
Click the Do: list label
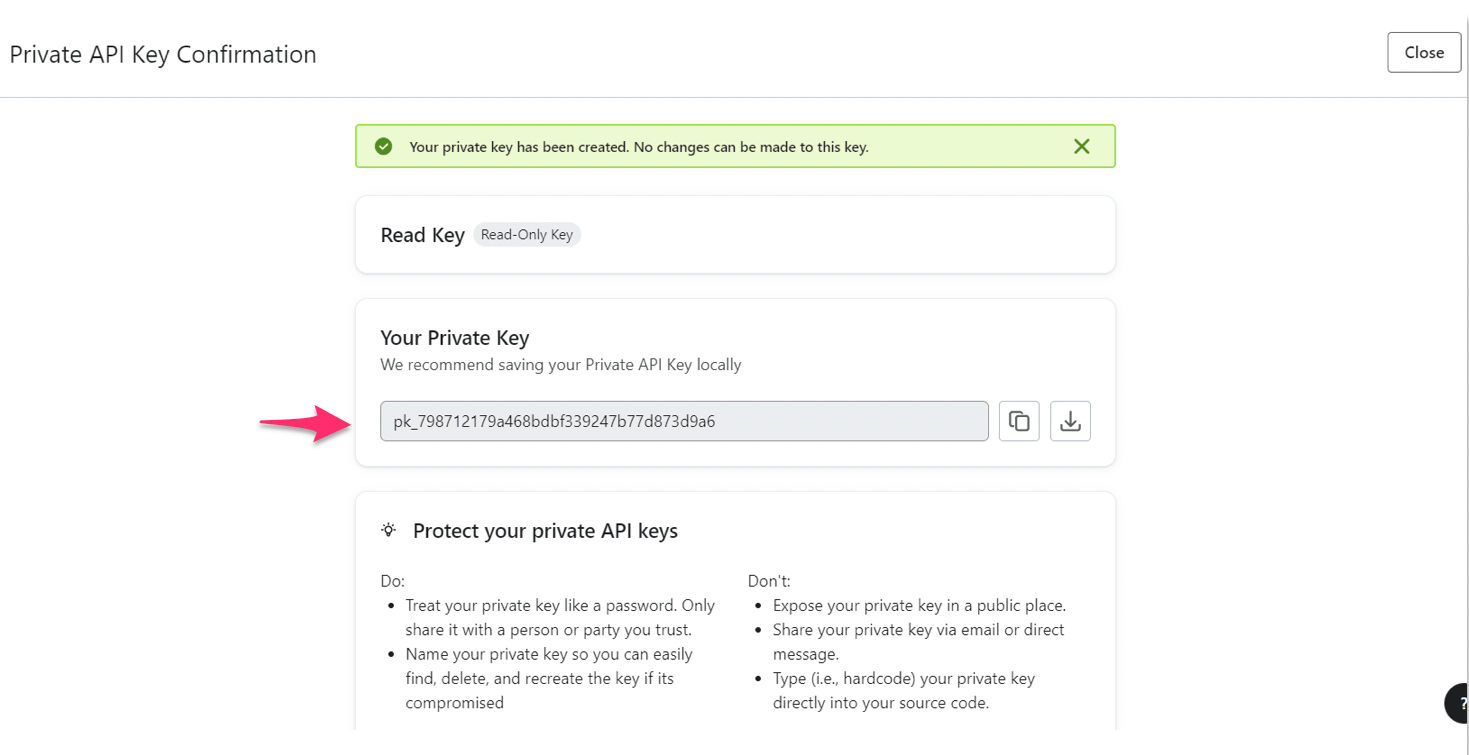pyautogui.click(x=392, y=581)
